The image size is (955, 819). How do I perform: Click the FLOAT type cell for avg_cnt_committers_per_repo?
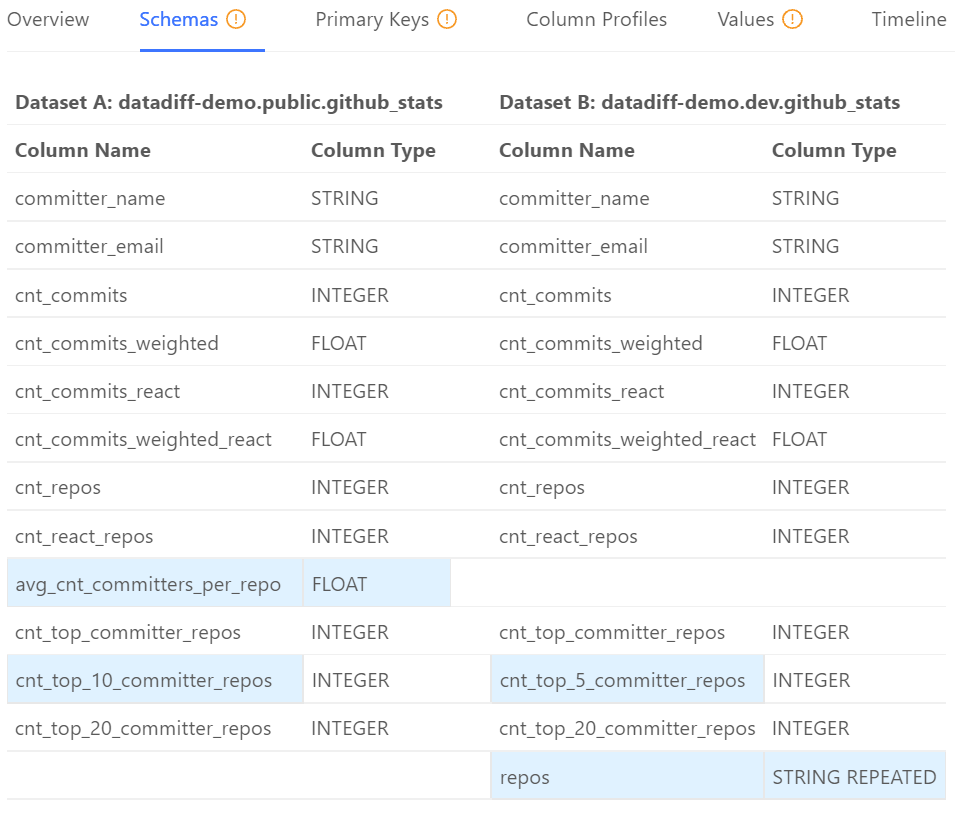coord(338,582)
